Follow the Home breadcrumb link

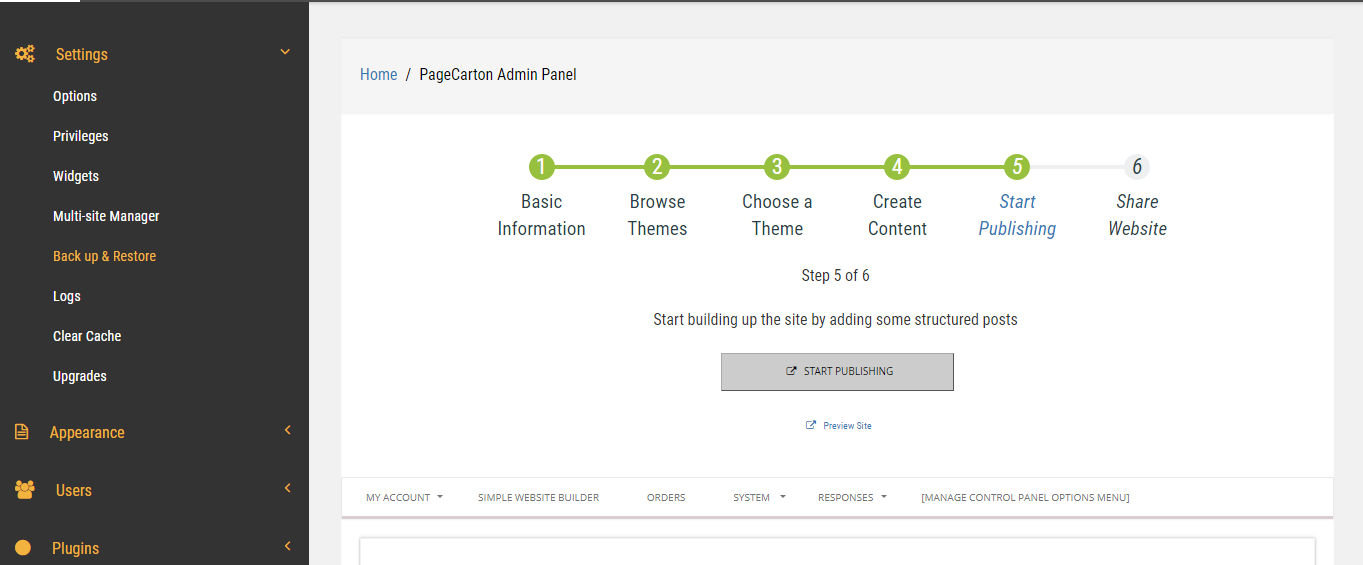(378, 74)
